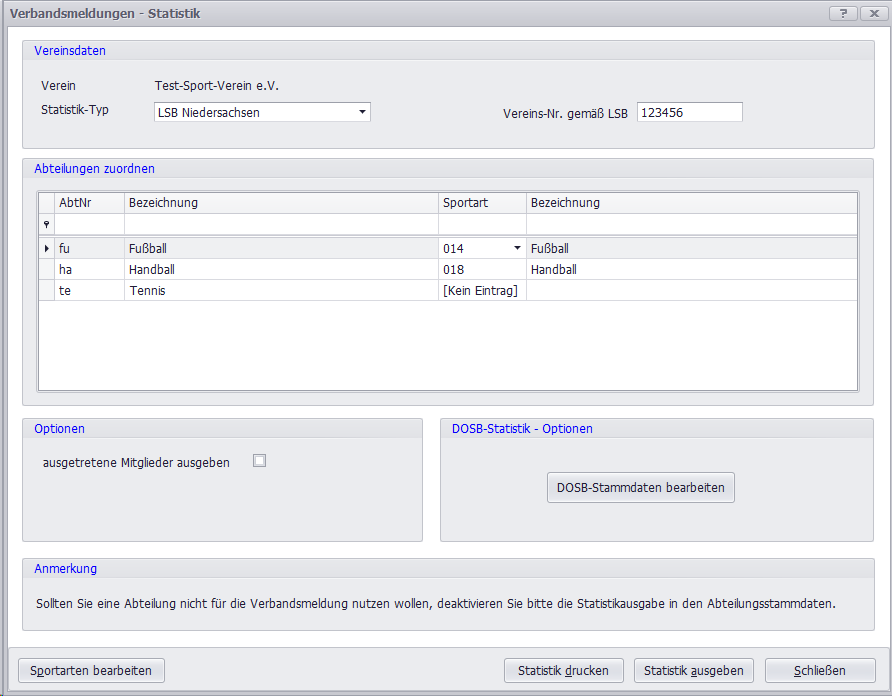Click the Sportart column header
The width and height of the screenshot is (892, 696).
point(482,203)
